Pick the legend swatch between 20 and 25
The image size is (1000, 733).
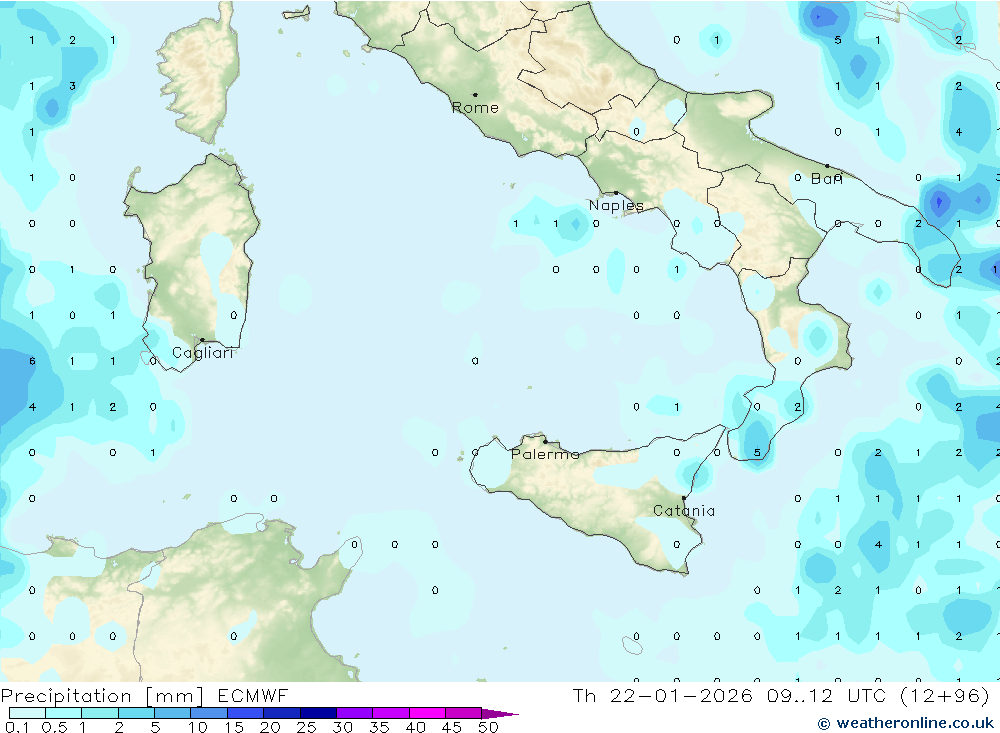(282, 713)
